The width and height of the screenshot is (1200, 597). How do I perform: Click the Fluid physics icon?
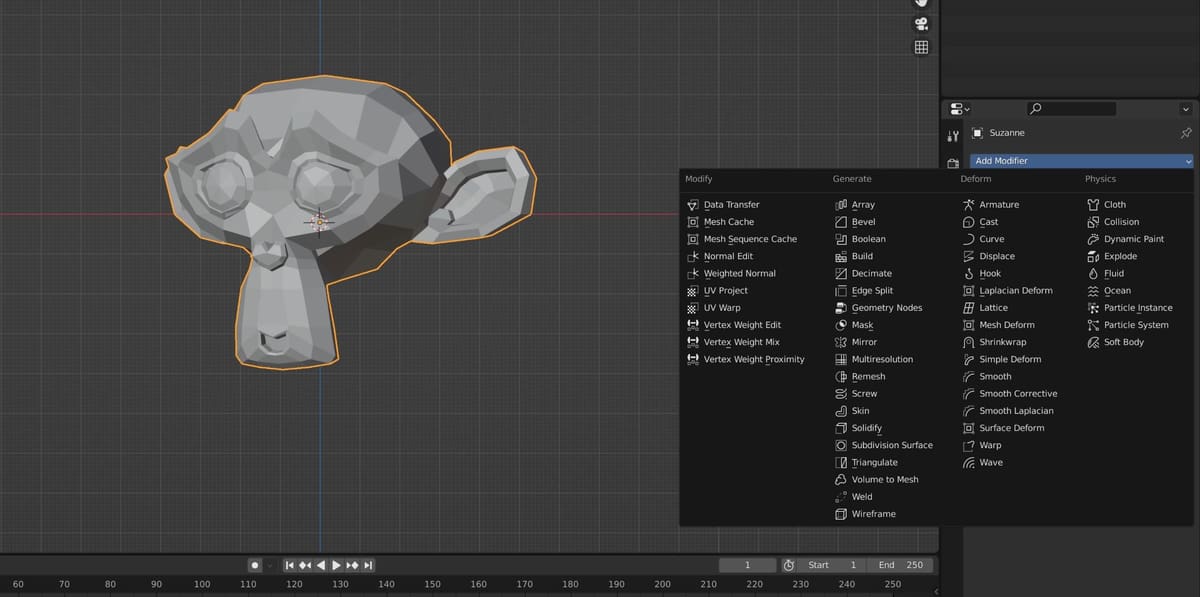coord(1093,273)
